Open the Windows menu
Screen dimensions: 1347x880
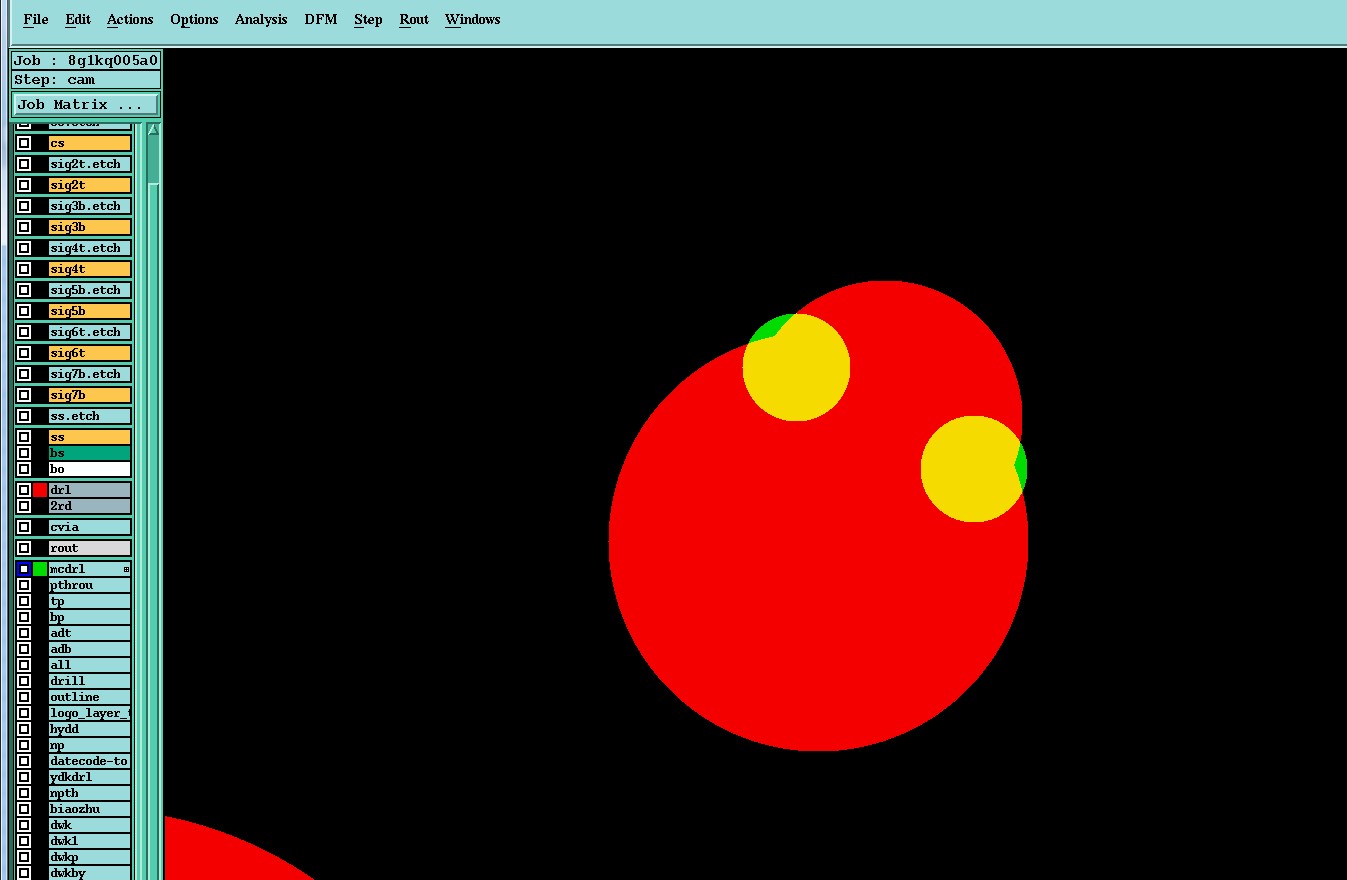(x=473, y=19)
